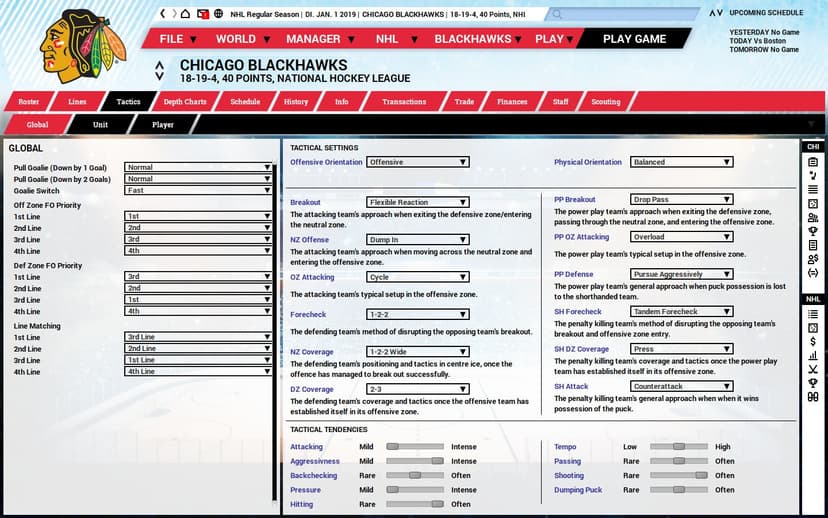
Task: Open SH Forecheck Tandem Forecheck dropdown
Action: [682, 312]
